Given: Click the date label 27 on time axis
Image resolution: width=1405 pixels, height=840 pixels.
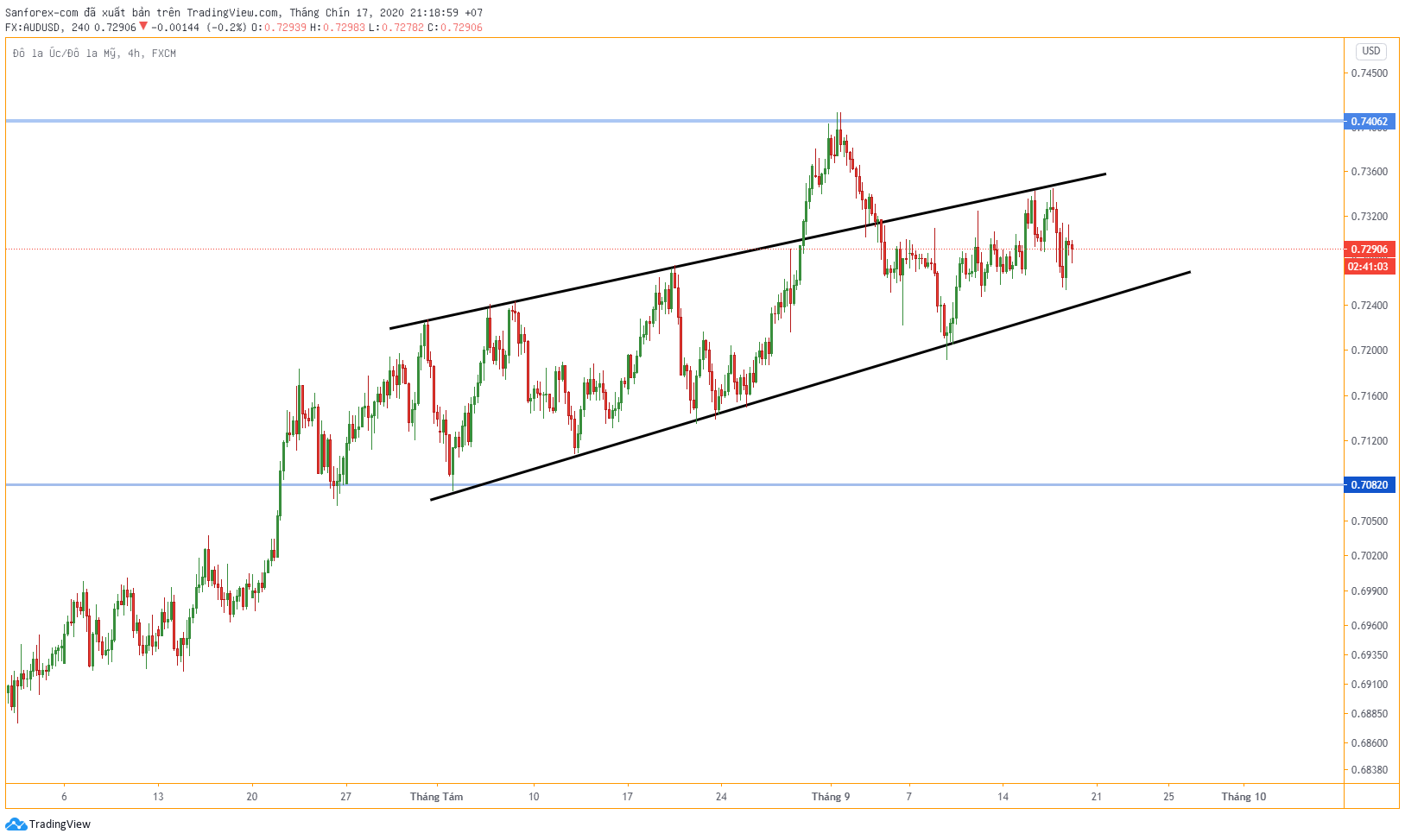Looking at the screenshot, I should 345,797.
